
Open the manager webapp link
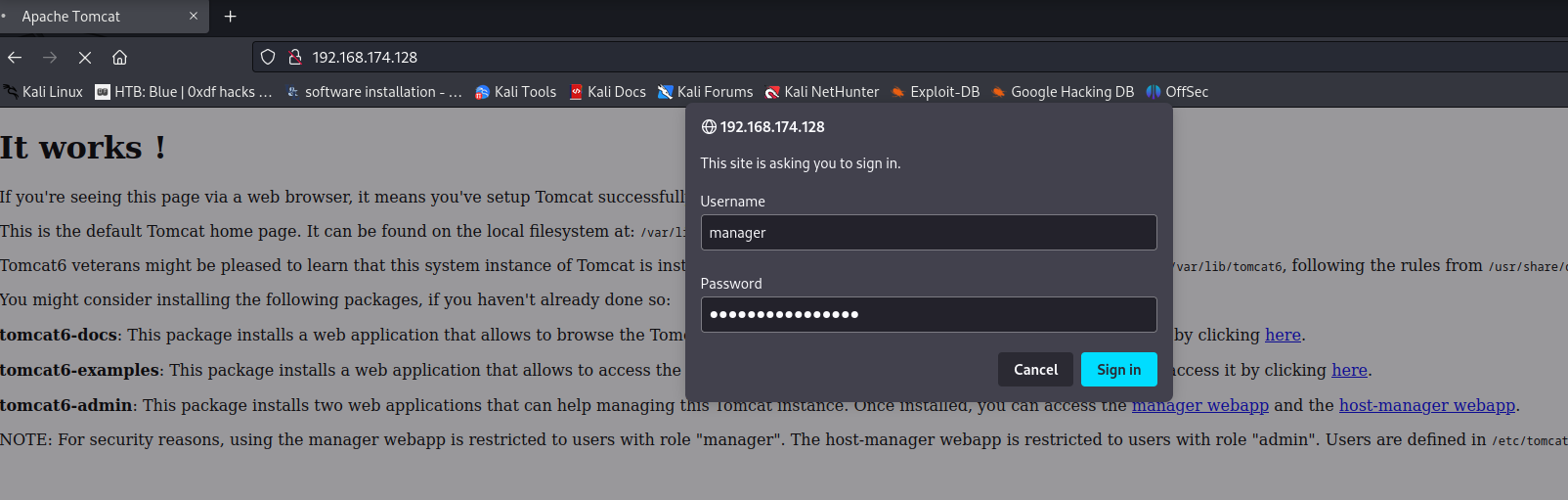pyautogui.click(x=1200, y=405)
